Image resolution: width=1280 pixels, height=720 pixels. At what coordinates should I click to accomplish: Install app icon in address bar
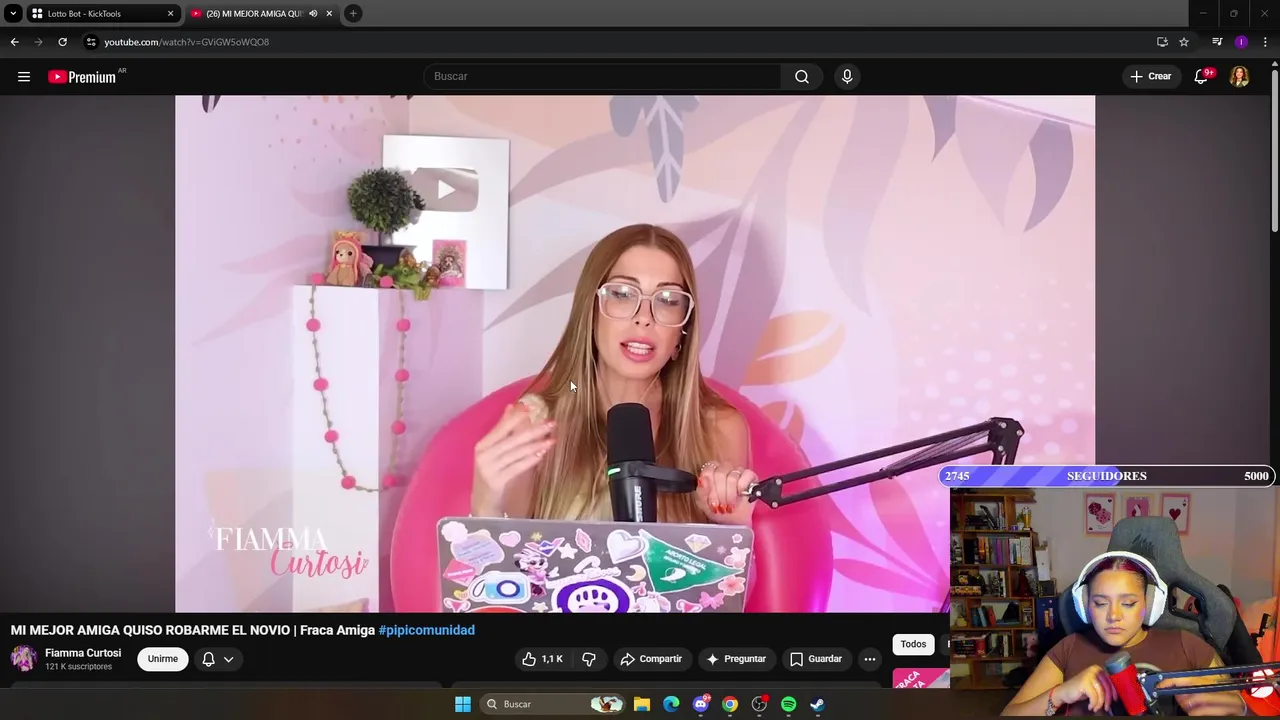1162,42
